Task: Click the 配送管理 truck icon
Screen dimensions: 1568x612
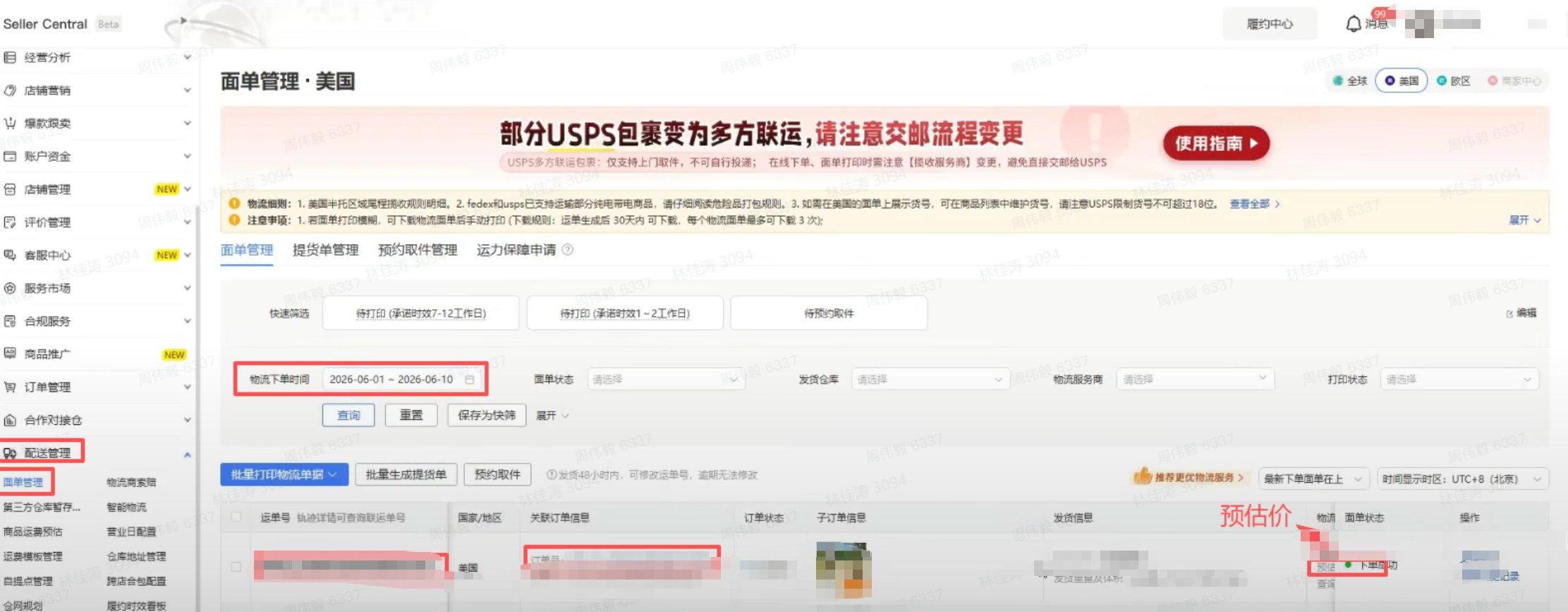Action: 10,453
